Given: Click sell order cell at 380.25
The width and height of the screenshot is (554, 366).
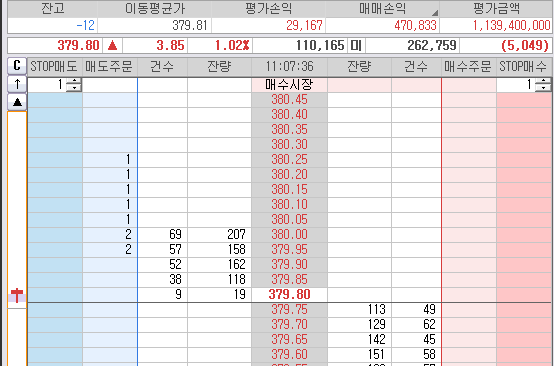Looking at the screenshot, I should [110, 160].
